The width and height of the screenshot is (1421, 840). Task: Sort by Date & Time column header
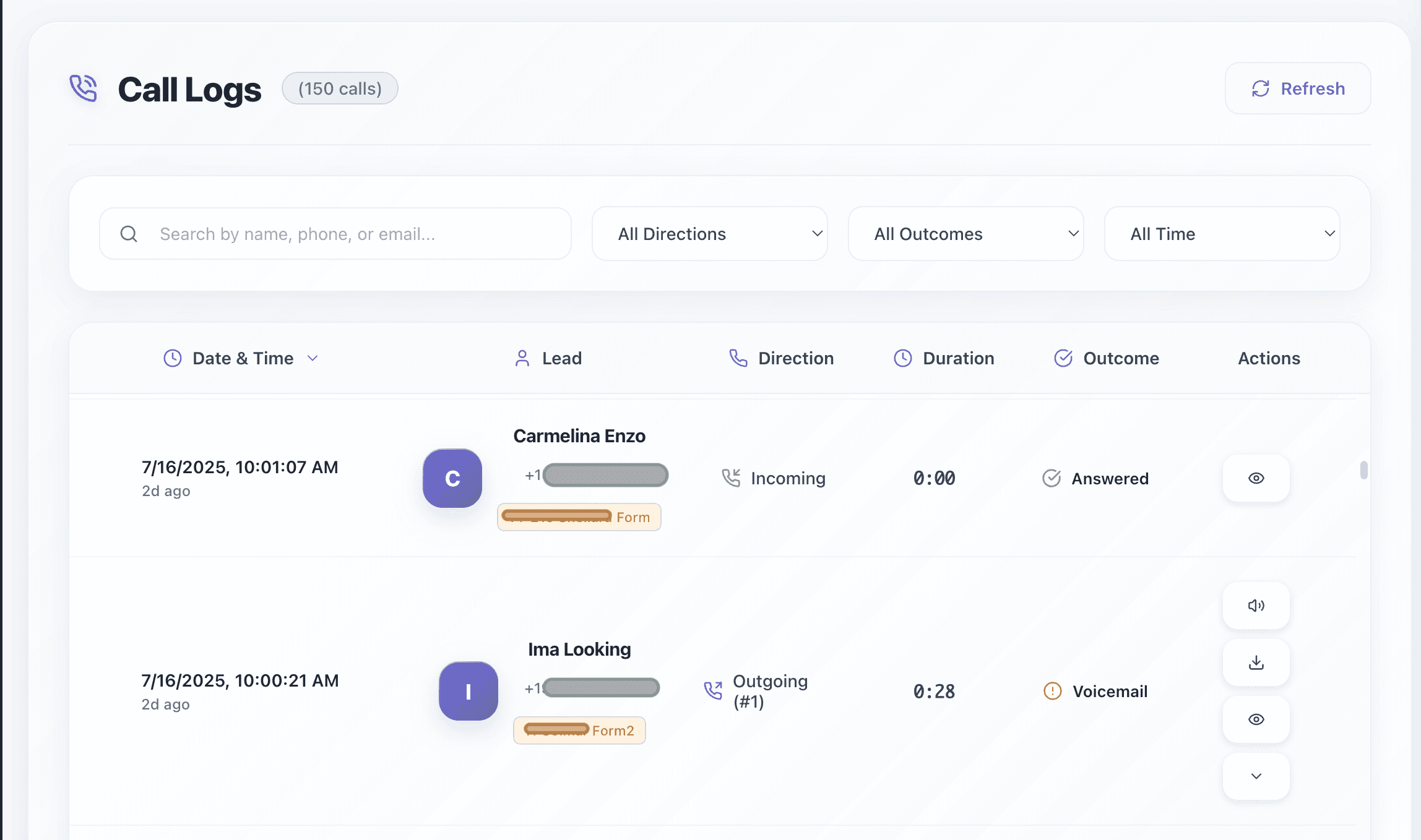point(243,358)
